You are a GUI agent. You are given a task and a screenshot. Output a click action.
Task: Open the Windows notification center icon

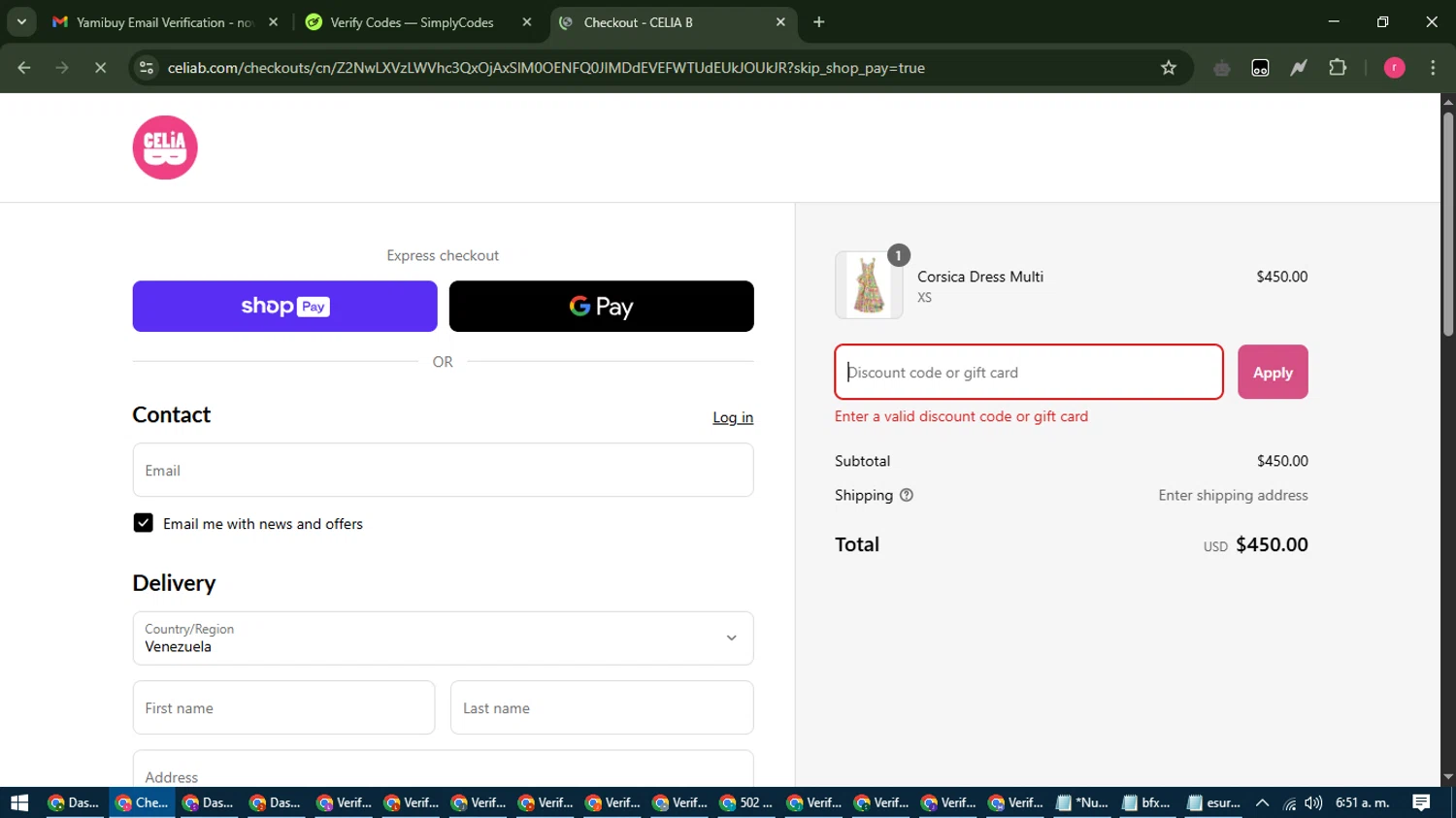[1421, 802]
